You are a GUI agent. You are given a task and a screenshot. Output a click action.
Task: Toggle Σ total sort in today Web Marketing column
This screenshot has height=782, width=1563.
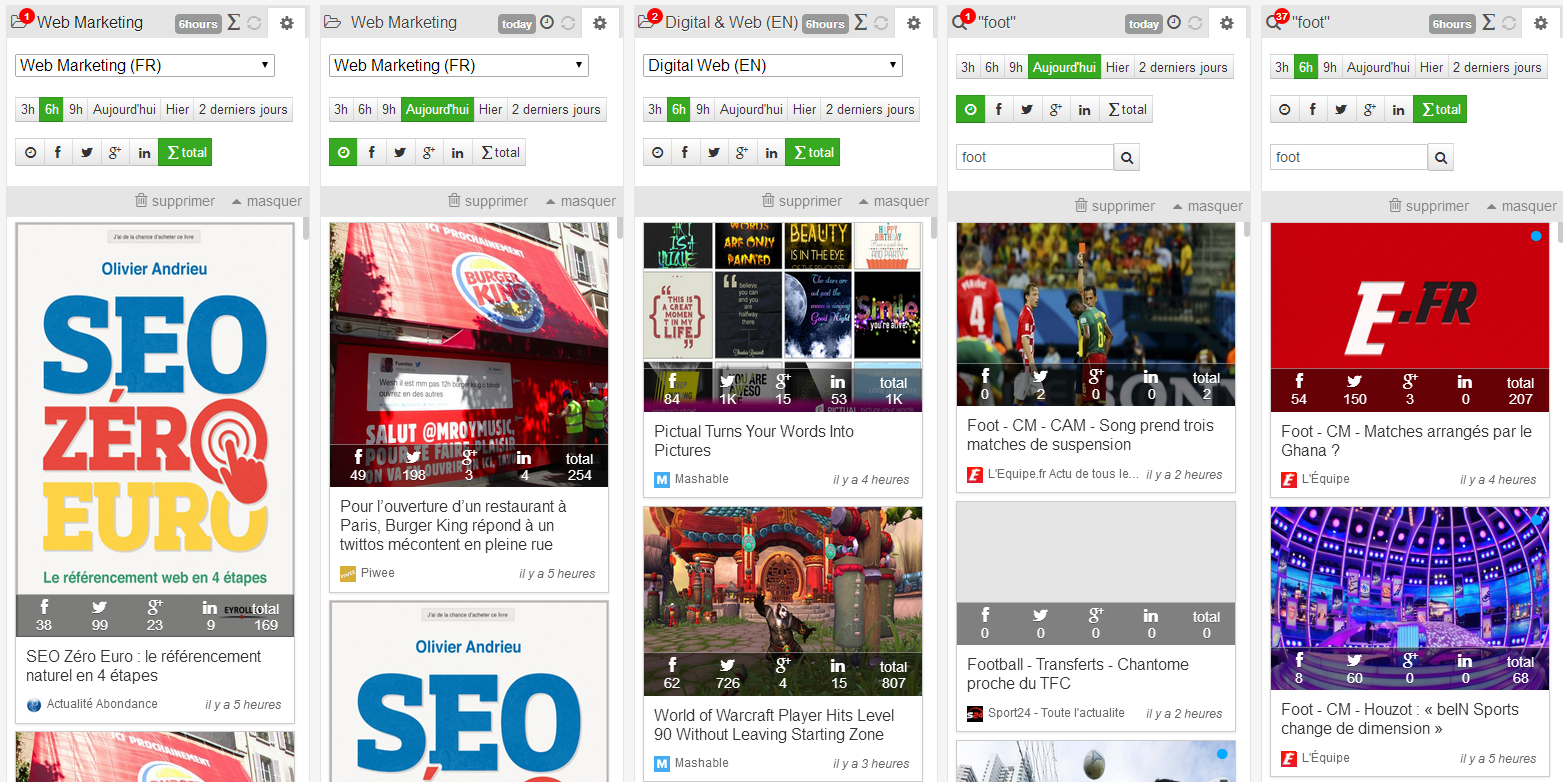point(499,152)
